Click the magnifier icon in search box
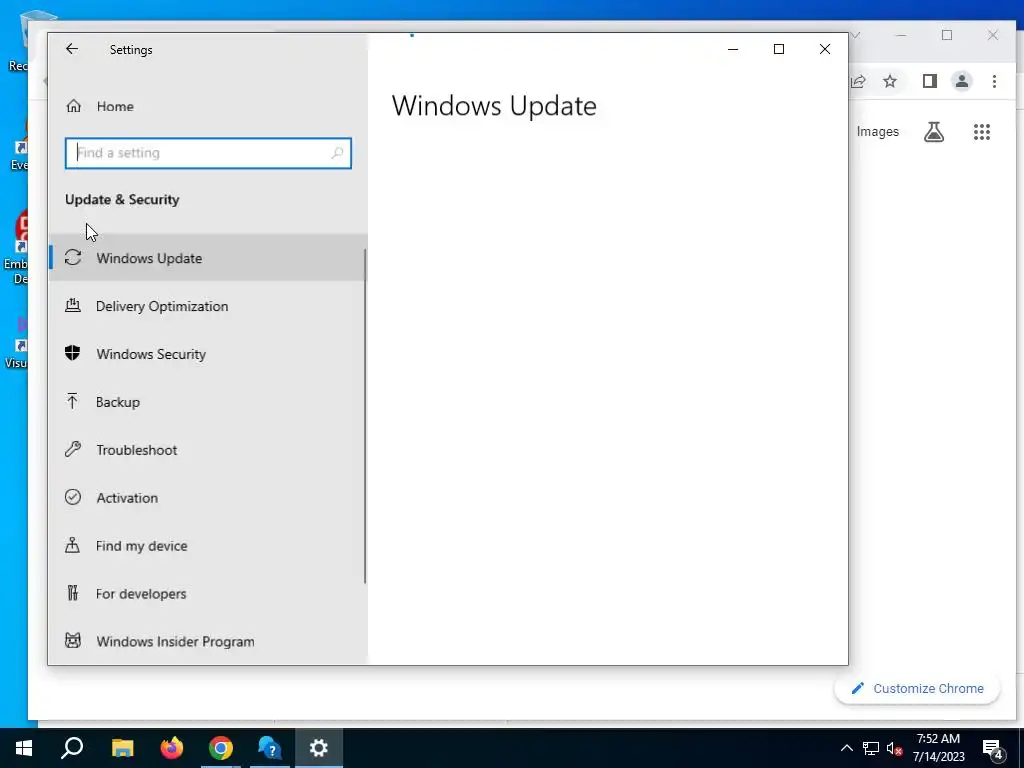This screenshot has height=768, width=1024. click(337, 153)
